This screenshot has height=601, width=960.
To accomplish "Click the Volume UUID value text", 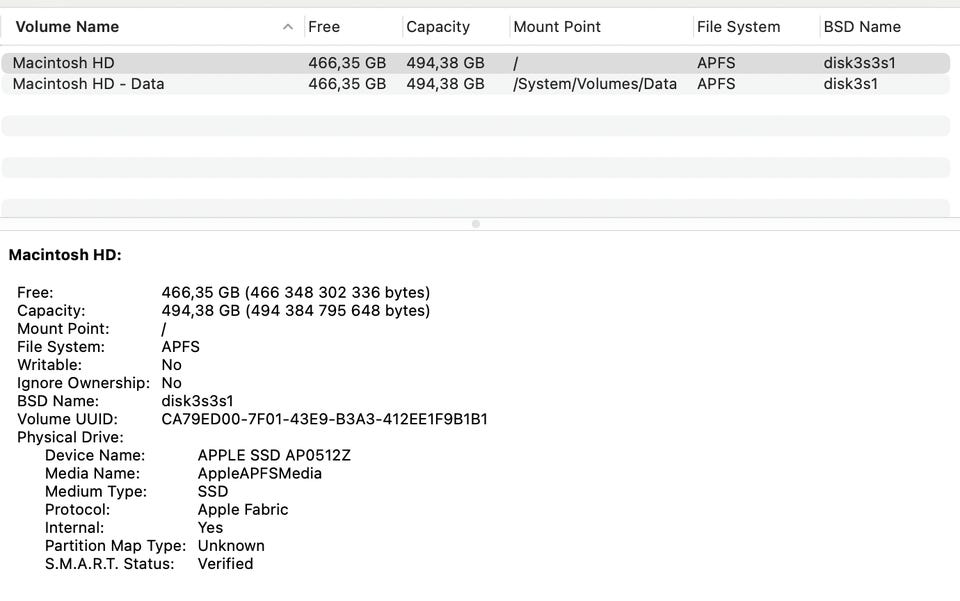I will pos(324,419).
